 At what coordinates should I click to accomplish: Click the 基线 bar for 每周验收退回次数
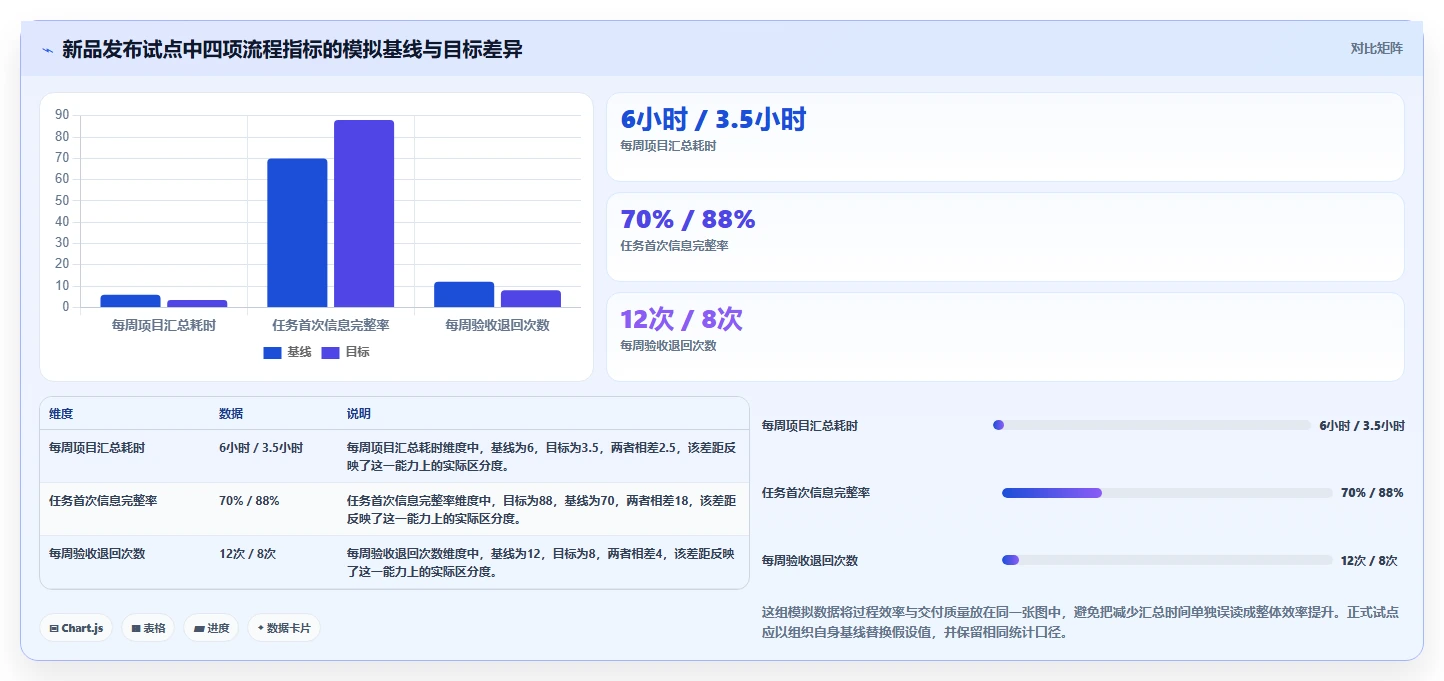coord(464,294)
